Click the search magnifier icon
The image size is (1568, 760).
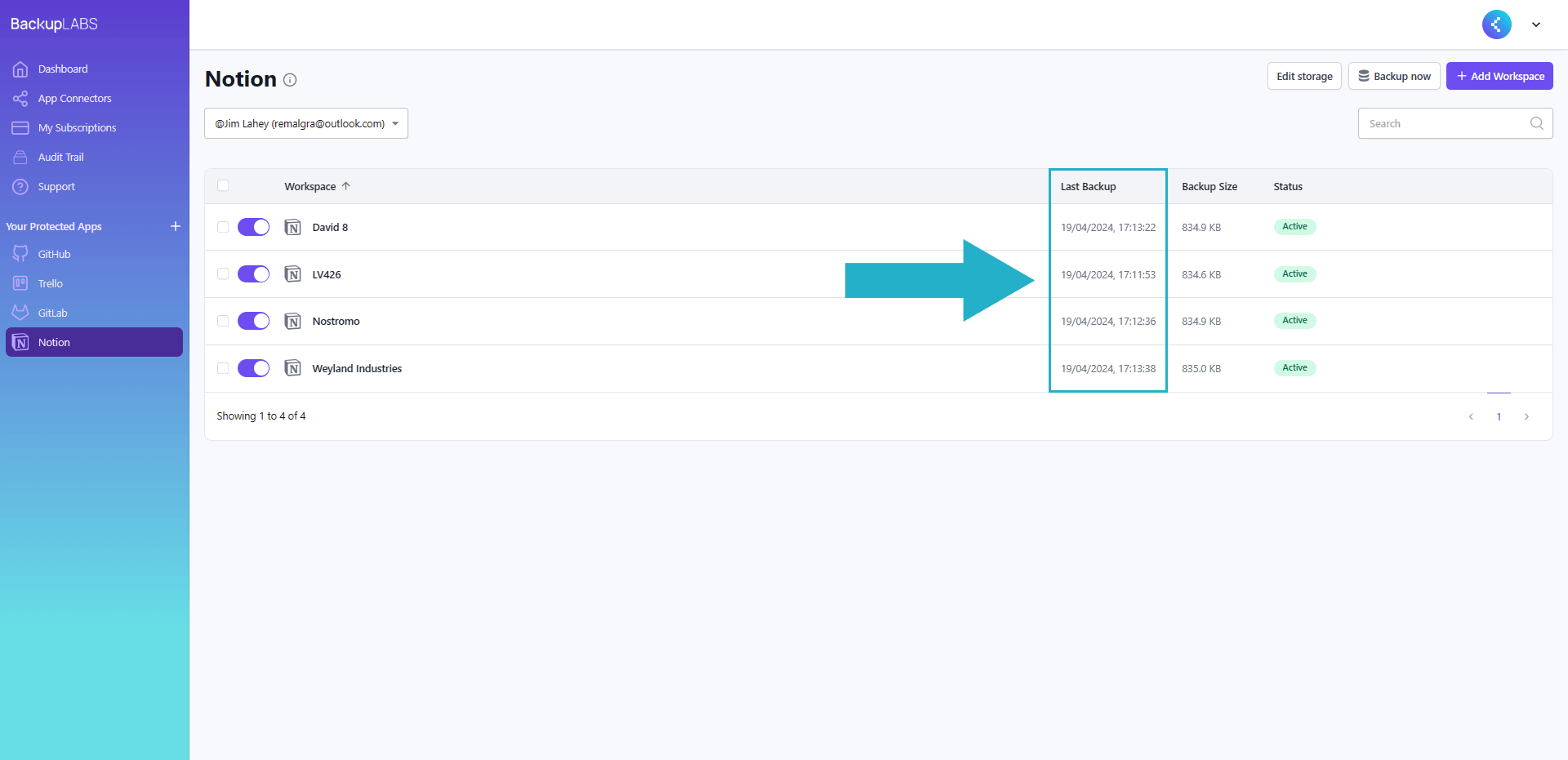[x=1536, y=123]
